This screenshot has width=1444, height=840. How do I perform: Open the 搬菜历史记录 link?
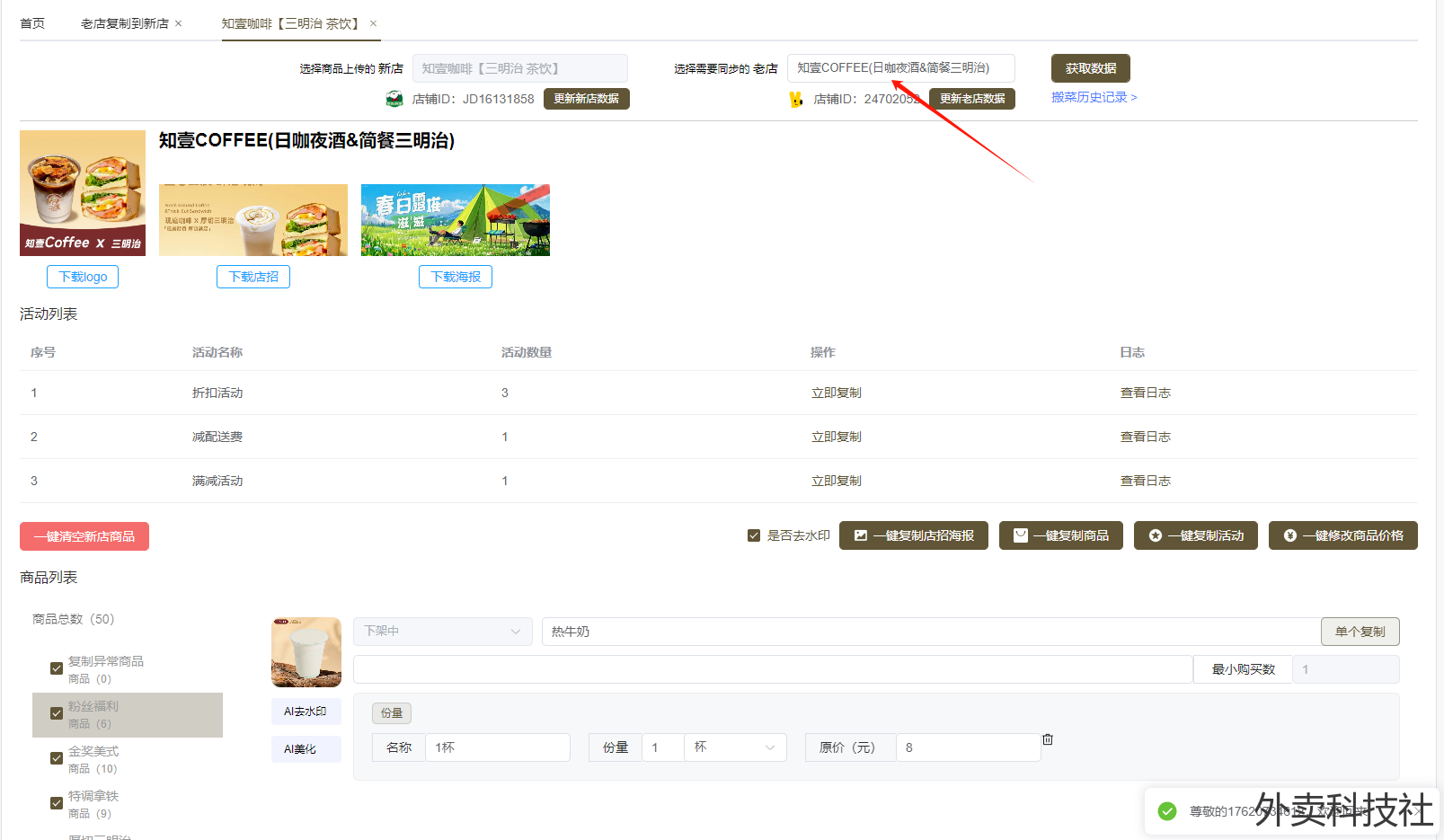1094,97
